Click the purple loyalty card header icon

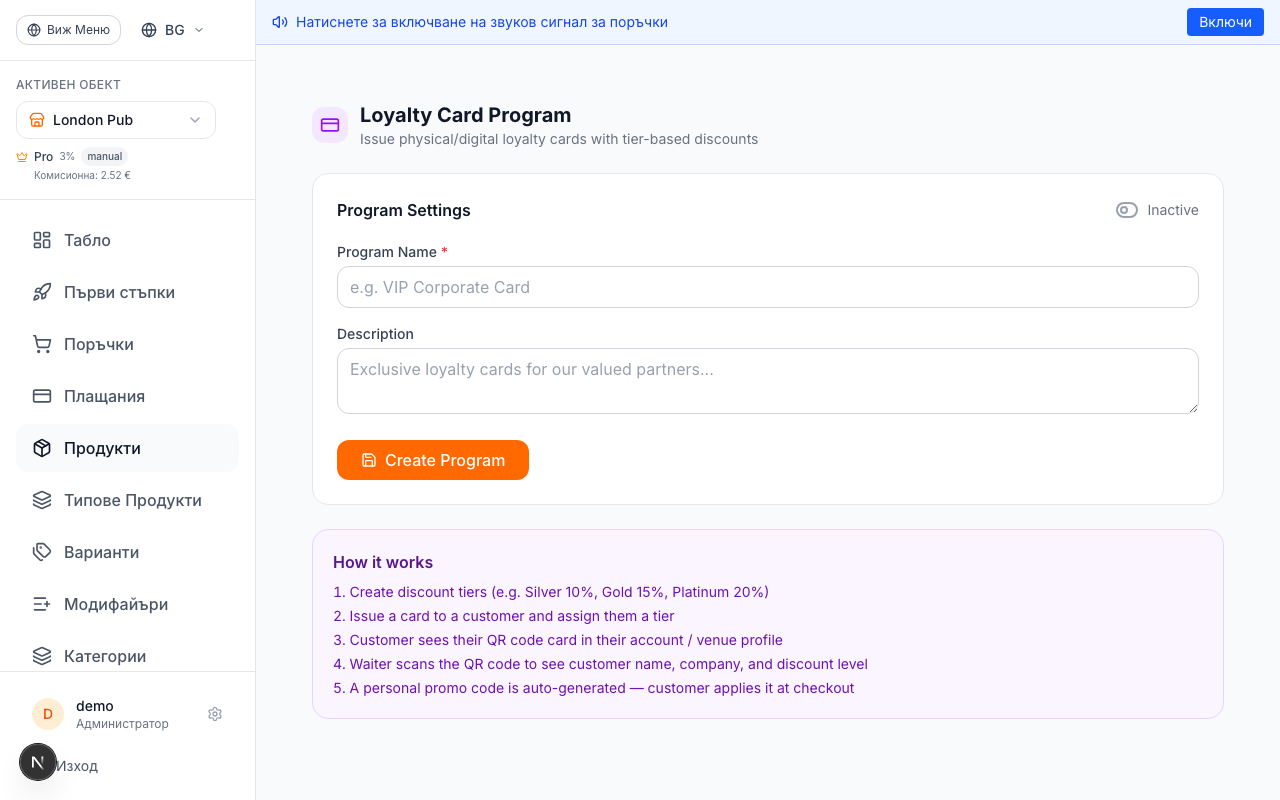tap(330, 125)
